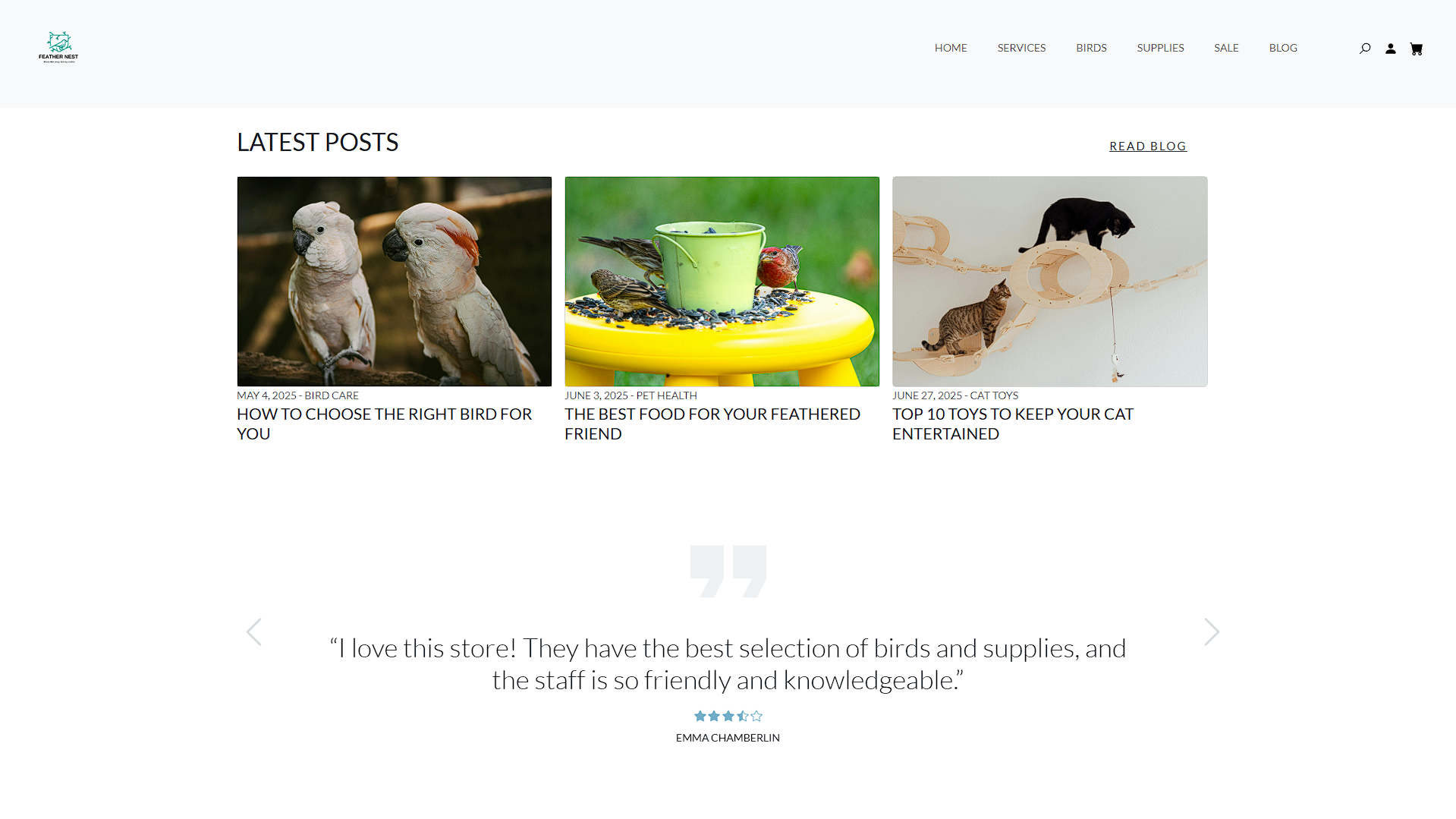The height and width of the screenshot is (819, 1456).
Task: Show next testimonial with right arrow
Action: (1212, 632)
